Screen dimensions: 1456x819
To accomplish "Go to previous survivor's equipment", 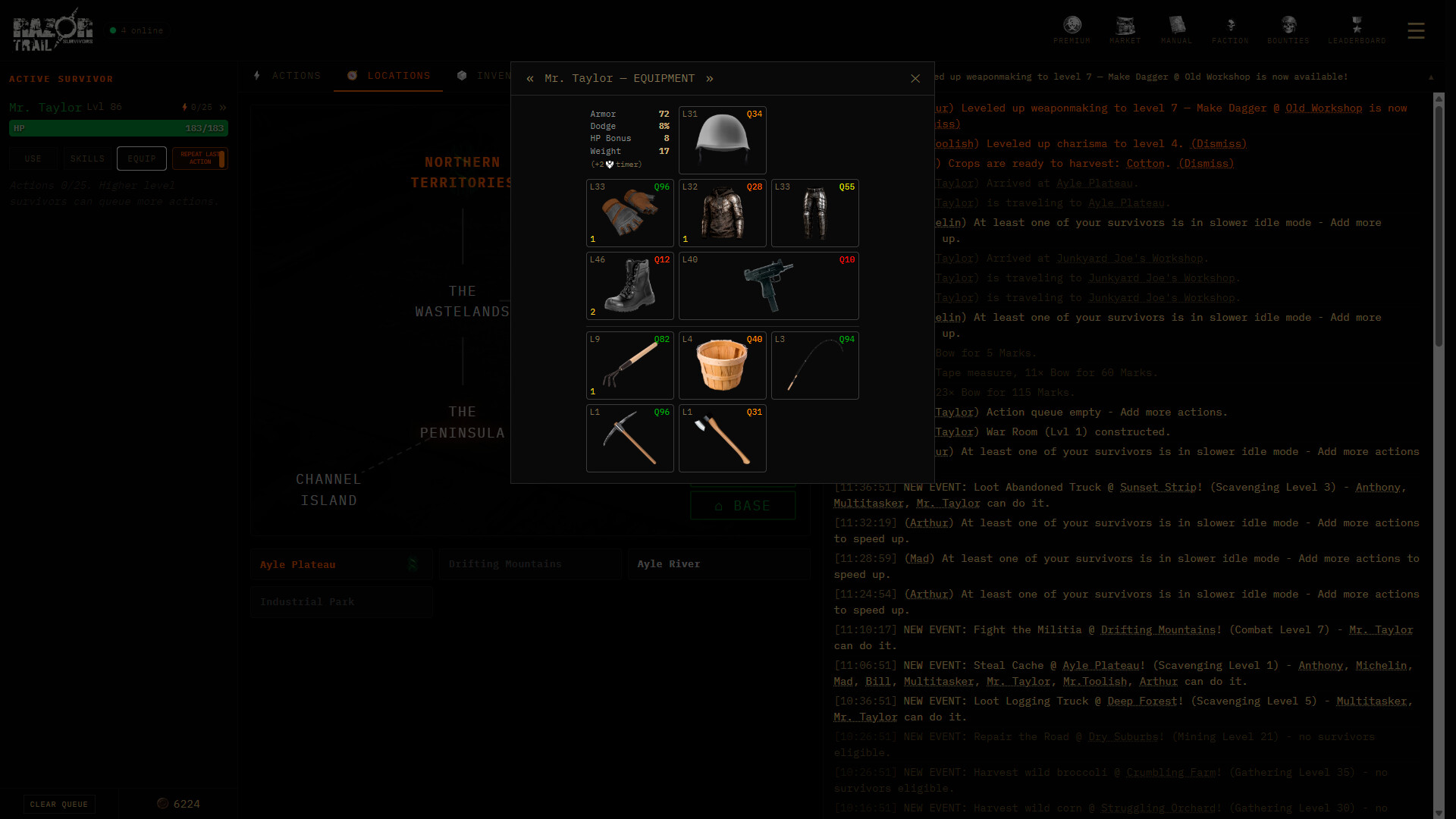I will click(530, 79).
